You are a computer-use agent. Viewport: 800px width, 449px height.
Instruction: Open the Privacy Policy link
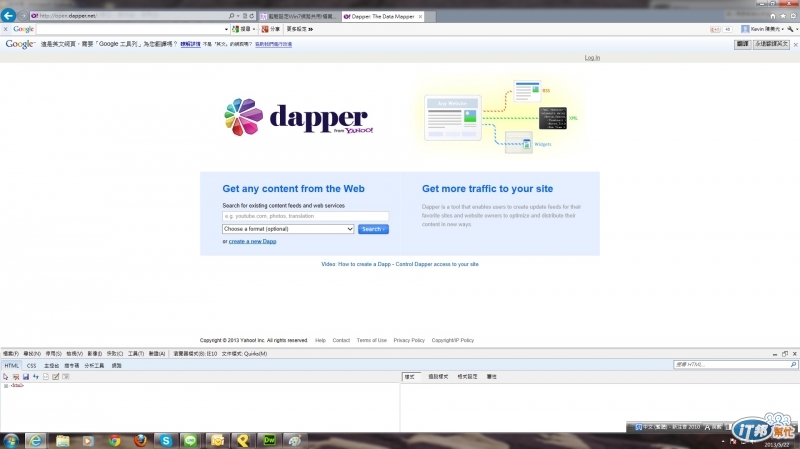tap(409, 340)
